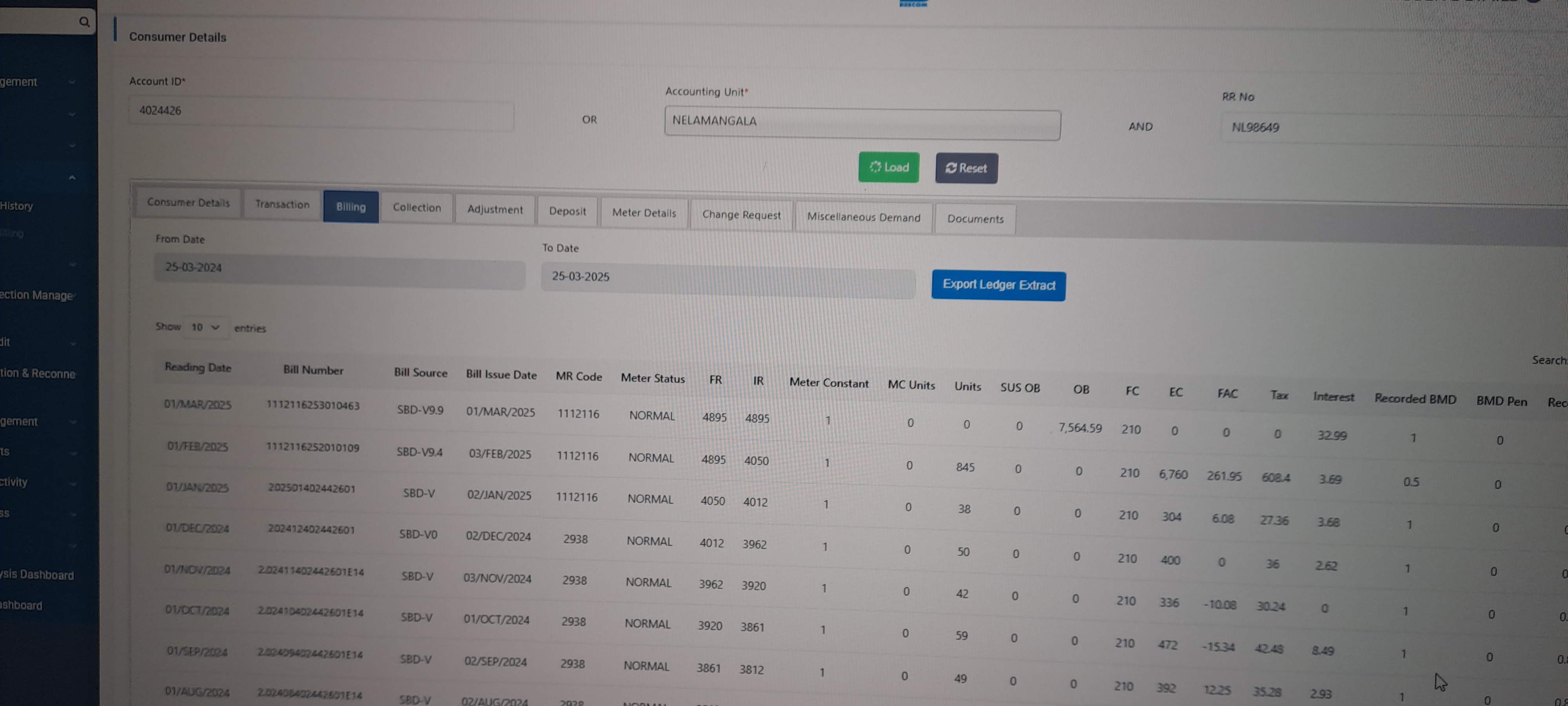Click bill issue date 03/FEB/2025
This screenshot has width=1568, height=706.
[500, 455]
